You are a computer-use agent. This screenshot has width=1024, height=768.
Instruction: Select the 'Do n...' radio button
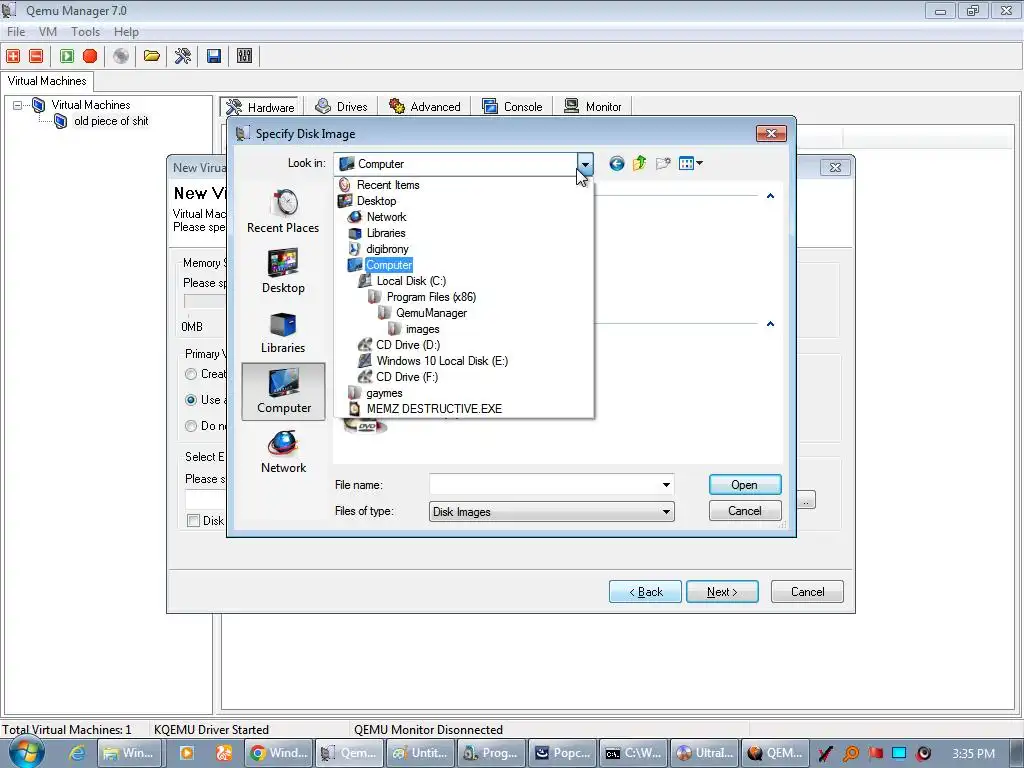click(x=191, y=426)
